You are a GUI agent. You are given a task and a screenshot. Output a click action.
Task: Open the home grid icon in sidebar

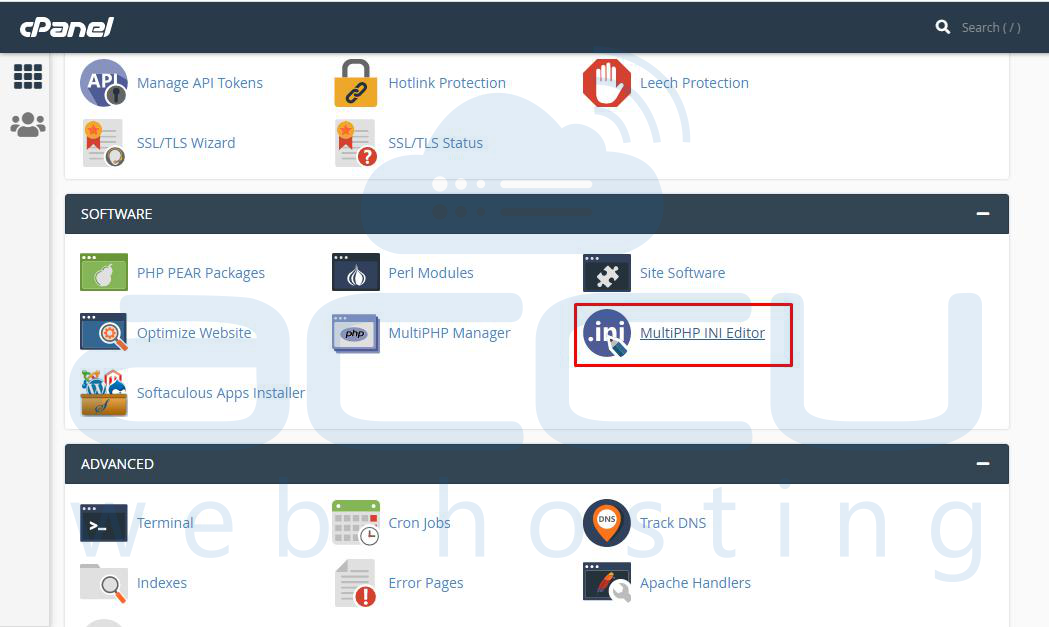(x=28, y=76)
